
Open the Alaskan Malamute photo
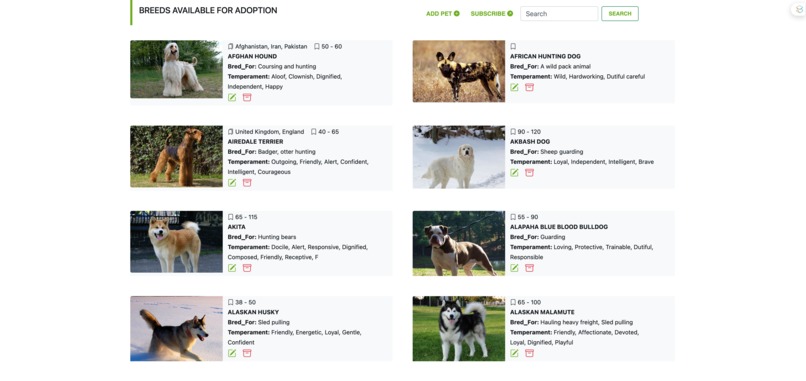[x=459, y=329]
